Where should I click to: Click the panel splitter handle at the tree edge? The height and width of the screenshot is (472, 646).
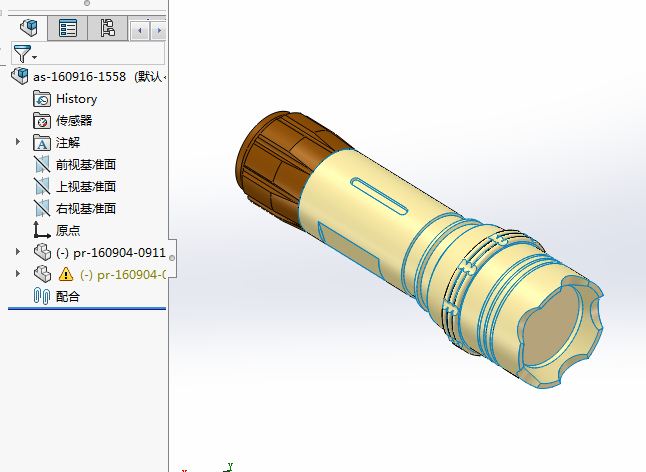(172, 258)
